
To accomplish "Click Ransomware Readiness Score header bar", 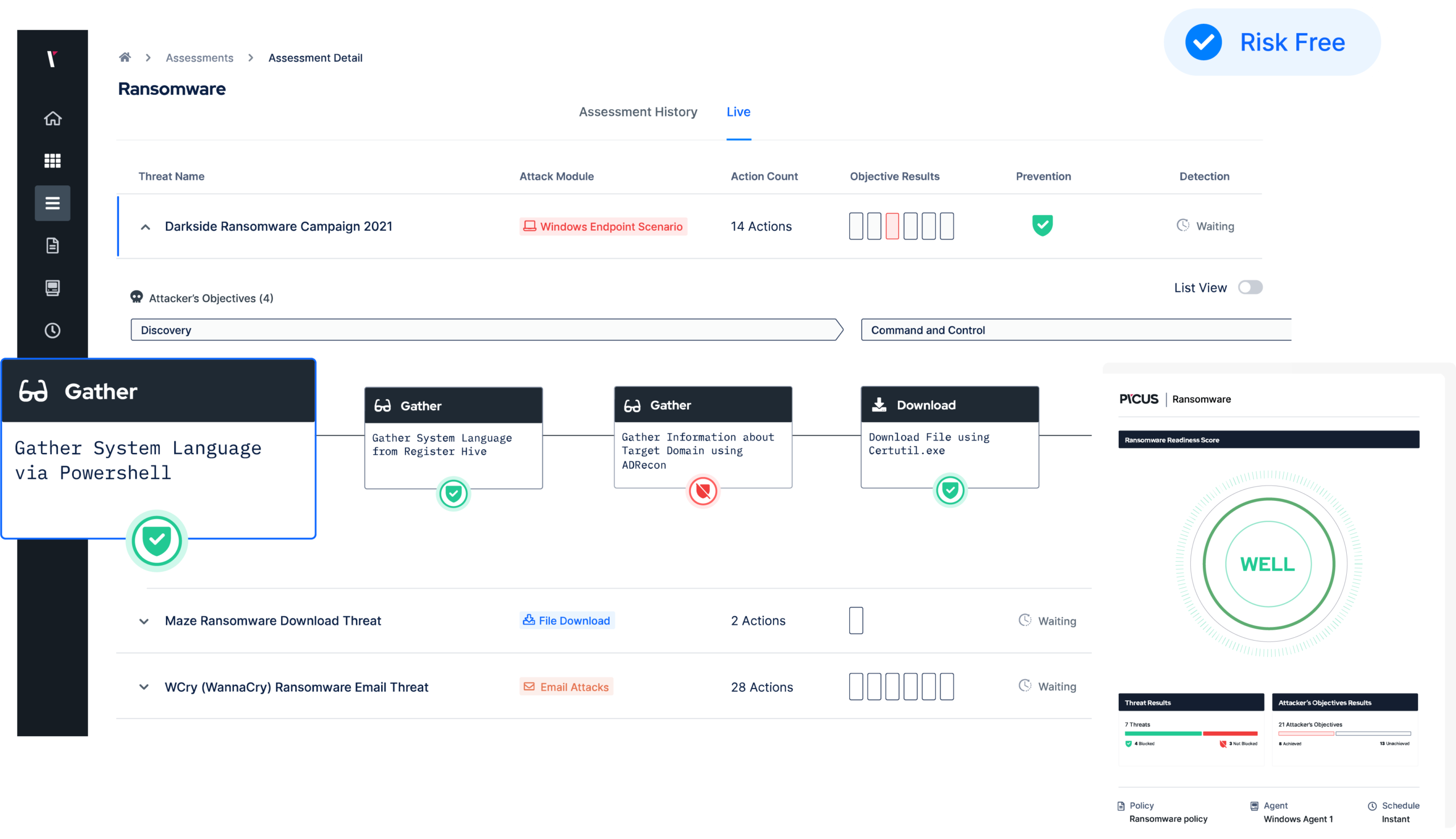I will click(1269, 439).
